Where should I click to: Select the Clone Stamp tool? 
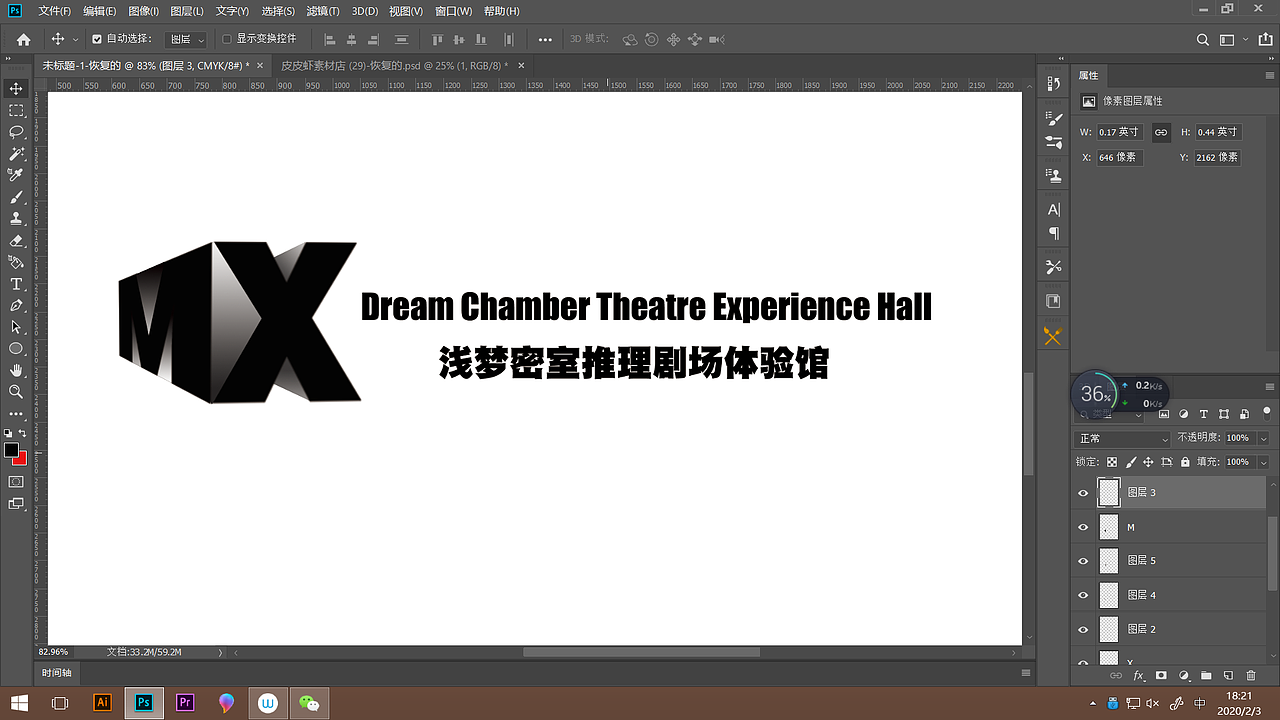point(16,219)
